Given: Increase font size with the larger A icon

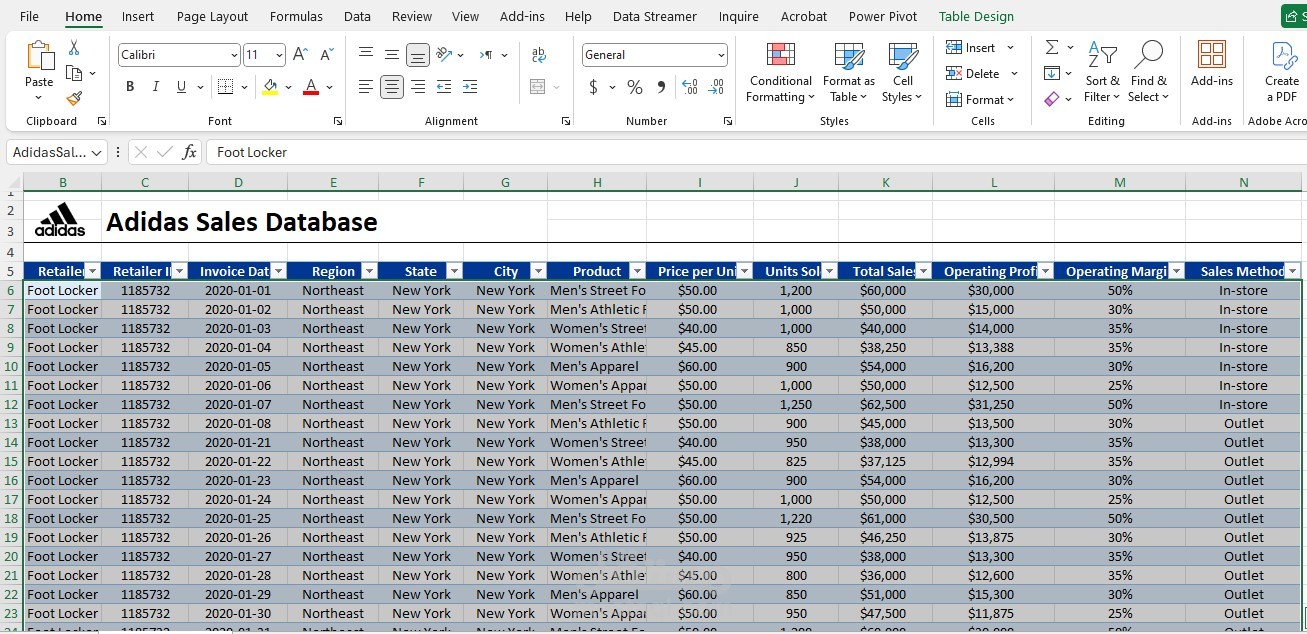Looking at the screenshot, I should click(x=300, y=55).
